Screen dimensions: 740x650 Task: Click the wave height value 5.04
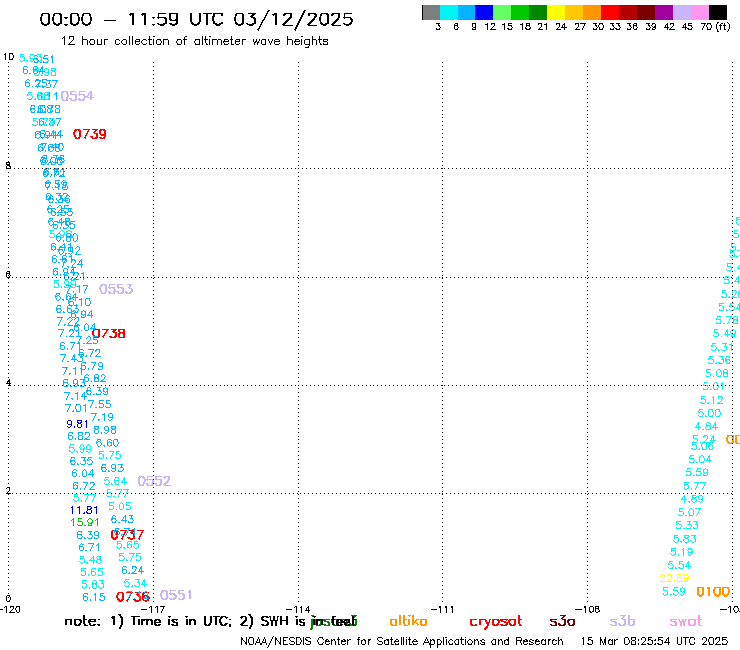(x=700, y=459)
